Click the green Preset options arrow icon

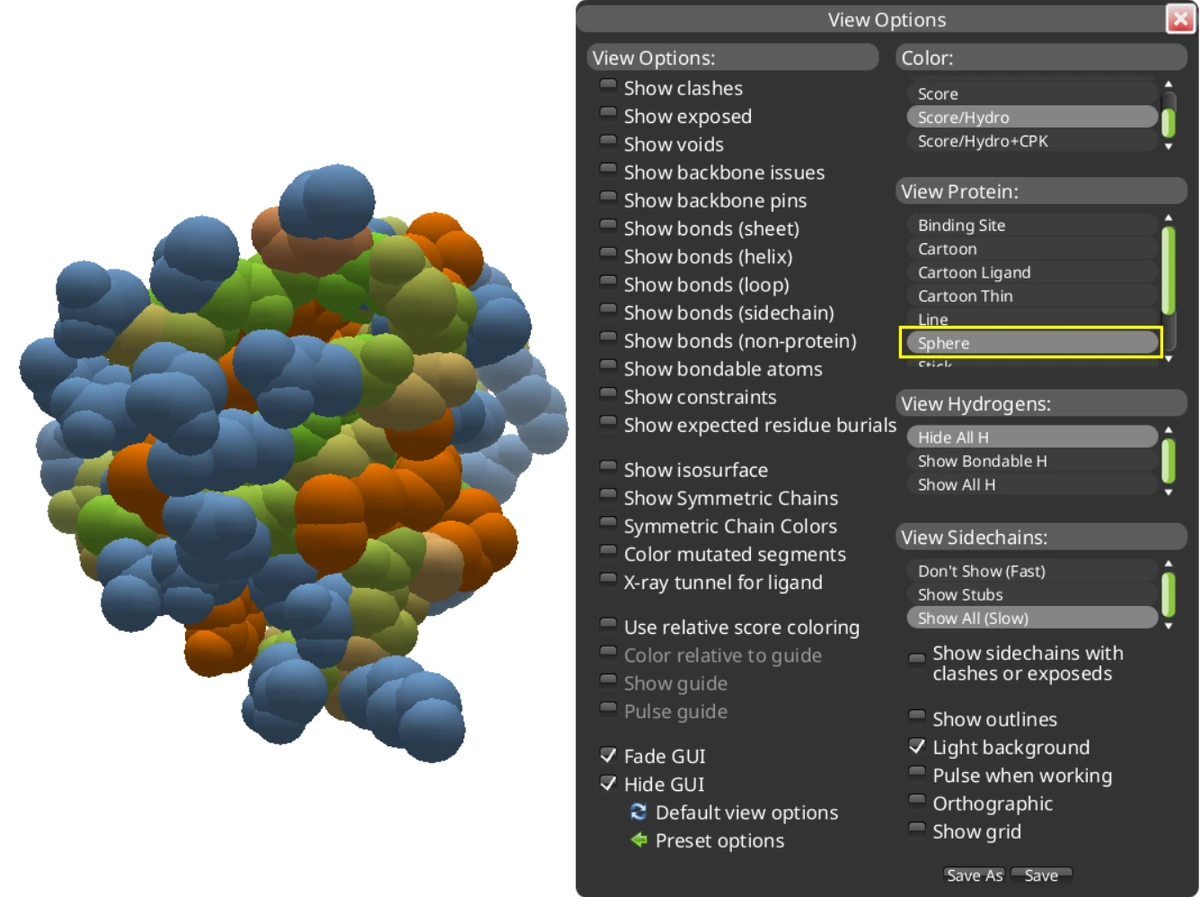tap(638, 840)
